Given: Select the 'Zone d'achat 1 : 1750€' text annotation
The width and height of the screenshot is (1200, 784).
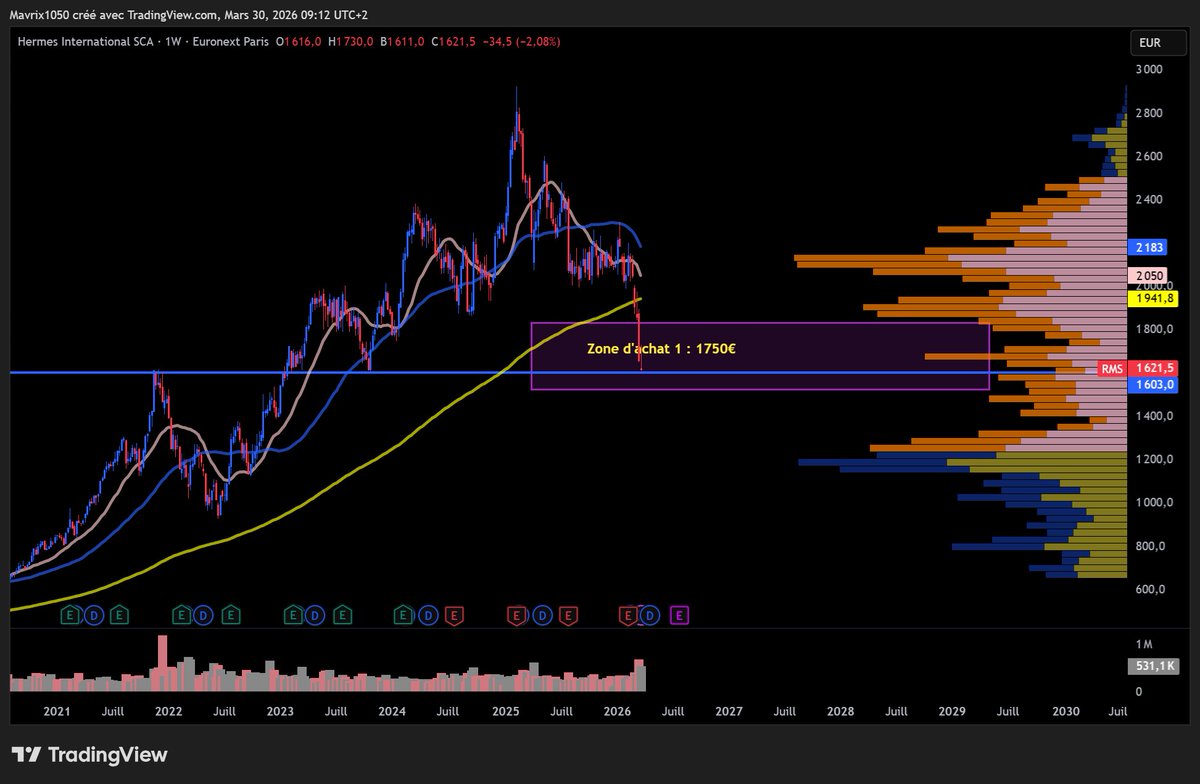Looking at the screenshot, I should pos(662,350).
